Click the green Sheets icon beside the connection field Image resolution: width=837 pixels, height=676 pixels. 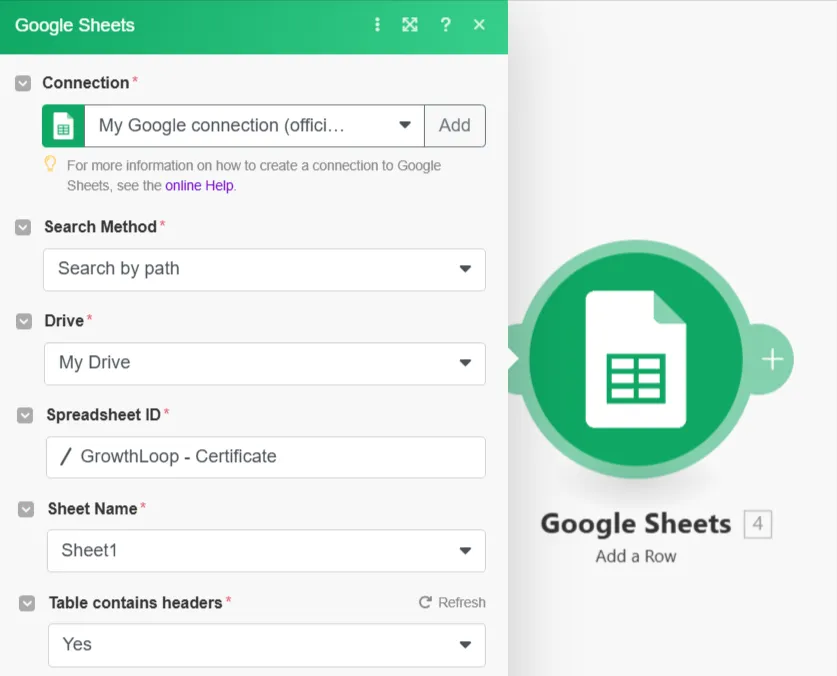click(x=64, y=126)
